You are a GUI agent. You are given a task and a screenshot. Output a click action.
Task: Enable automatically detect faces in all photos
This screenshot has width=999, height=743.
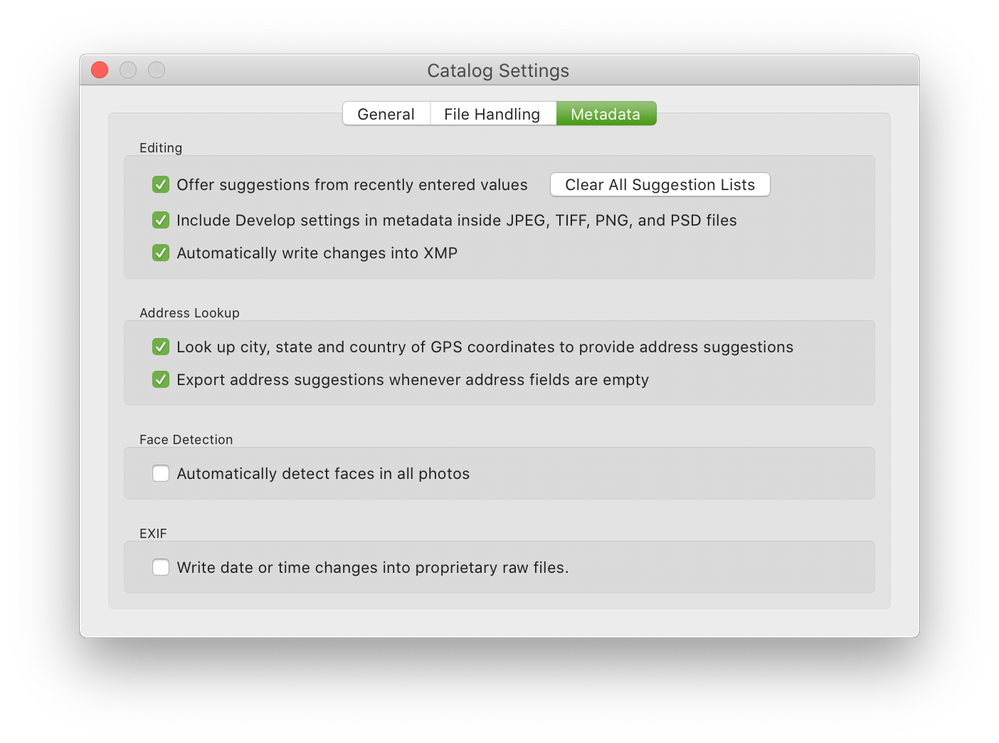[x=161, y=474]
